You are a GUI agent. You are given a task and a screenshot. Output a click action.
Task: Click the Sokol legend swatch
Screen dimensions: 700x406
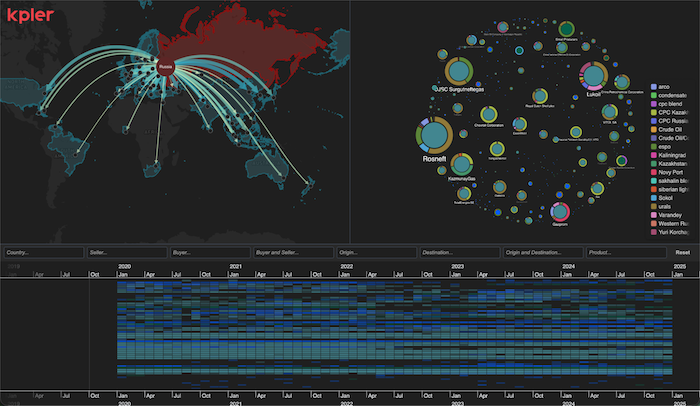(x=654, y=198)
